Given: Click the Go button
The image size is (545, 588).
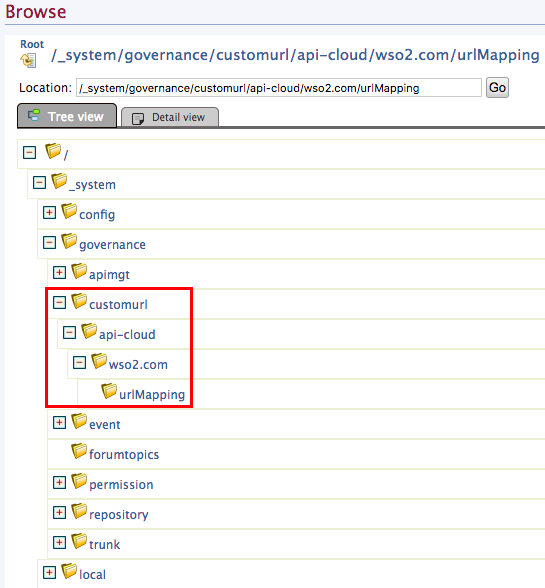Looking at the screenshot, I should 497,88.
